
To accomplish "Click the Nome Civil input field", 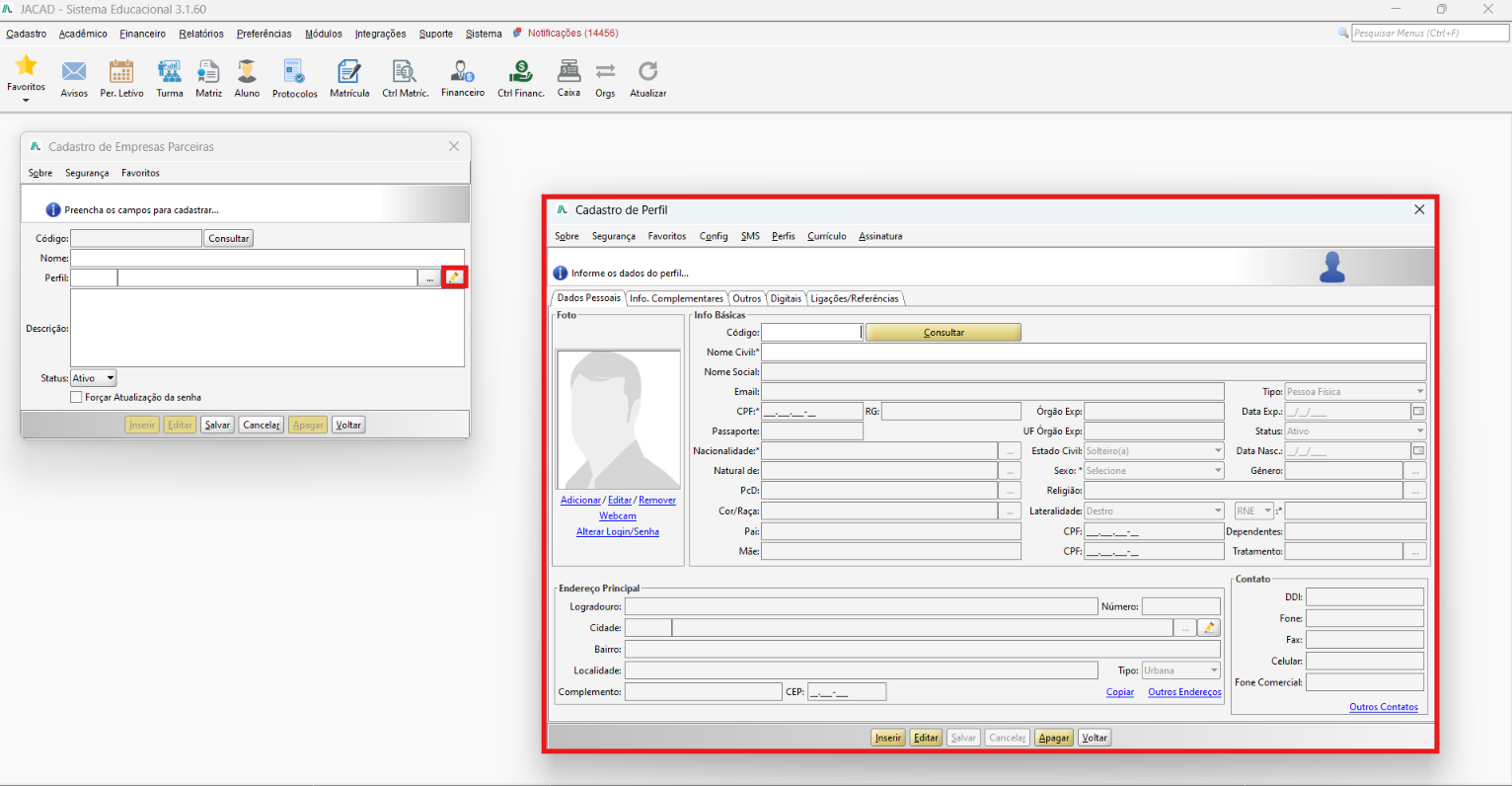I will (1094, 352).
